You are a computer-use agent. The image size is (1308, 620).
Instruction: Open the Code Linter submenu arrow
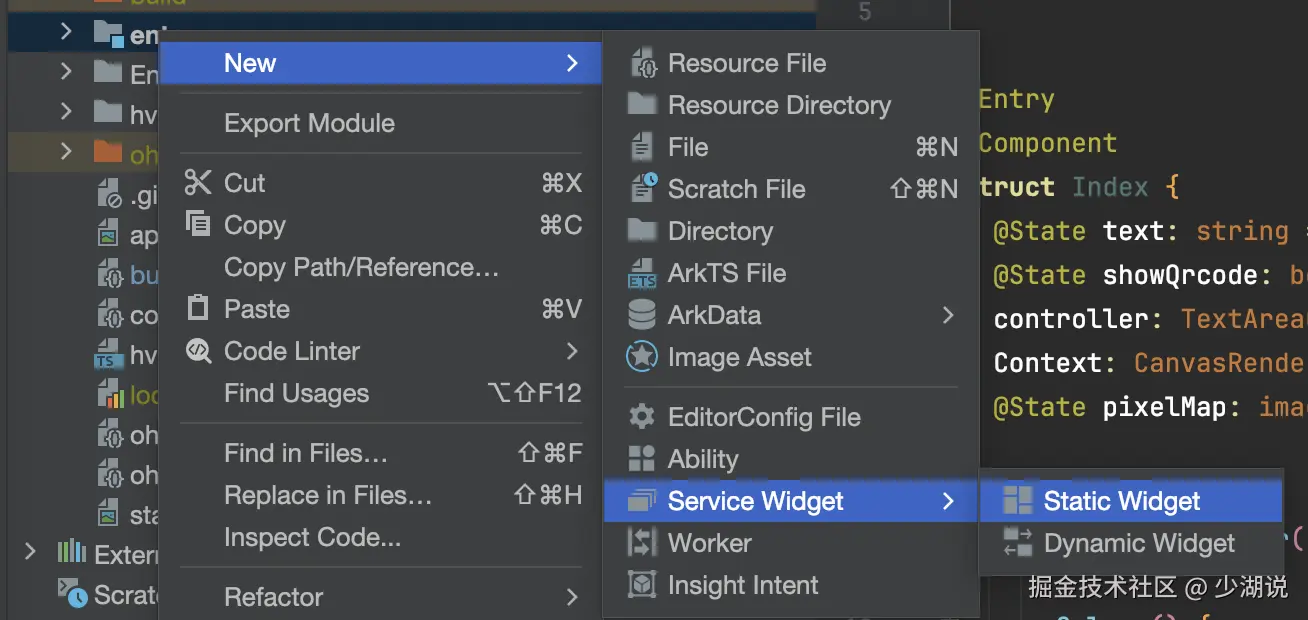point(572,351)
